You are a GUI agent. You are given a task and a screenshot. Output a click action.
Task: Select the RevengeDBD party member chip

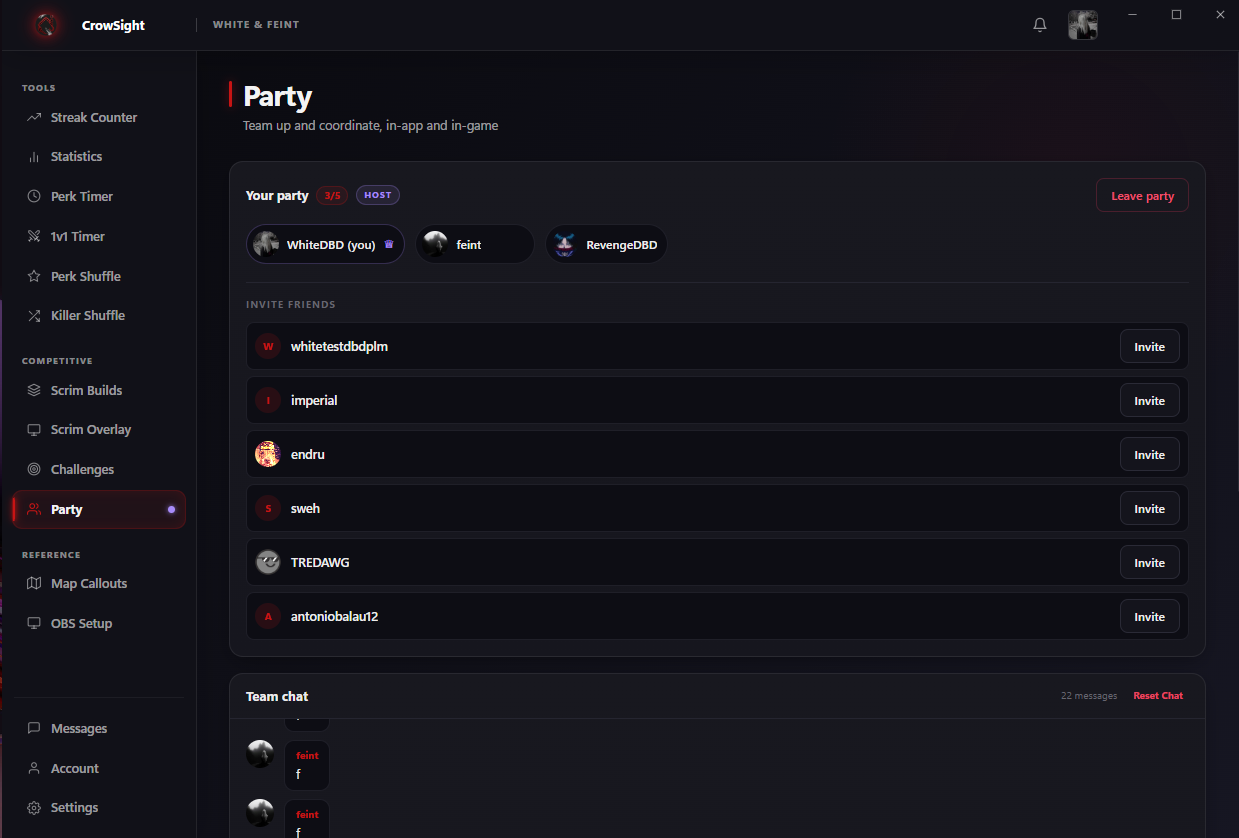tap(606, 244)
